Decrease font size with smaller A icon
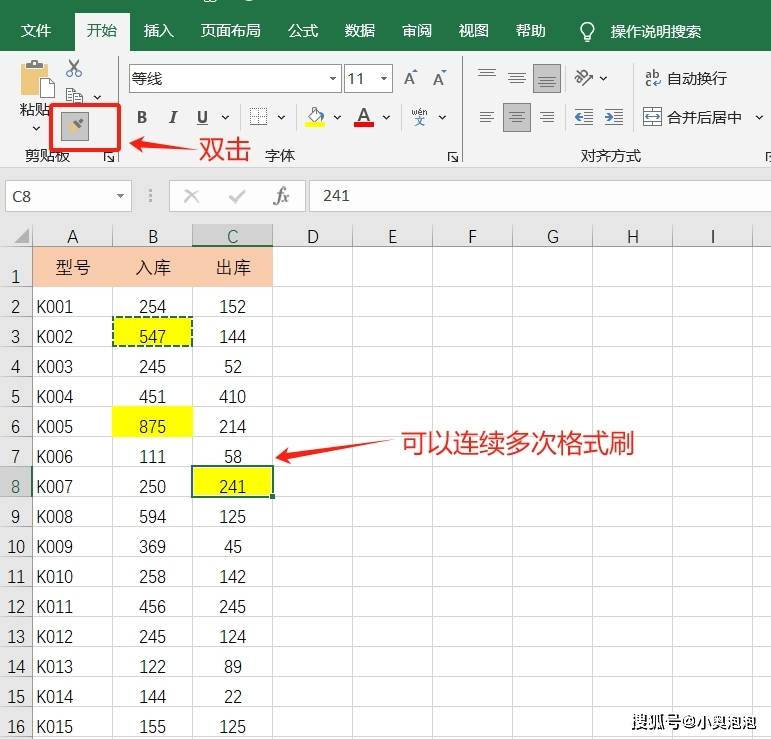The height and width of the screenshot is (739, 771). click(439, 78)
